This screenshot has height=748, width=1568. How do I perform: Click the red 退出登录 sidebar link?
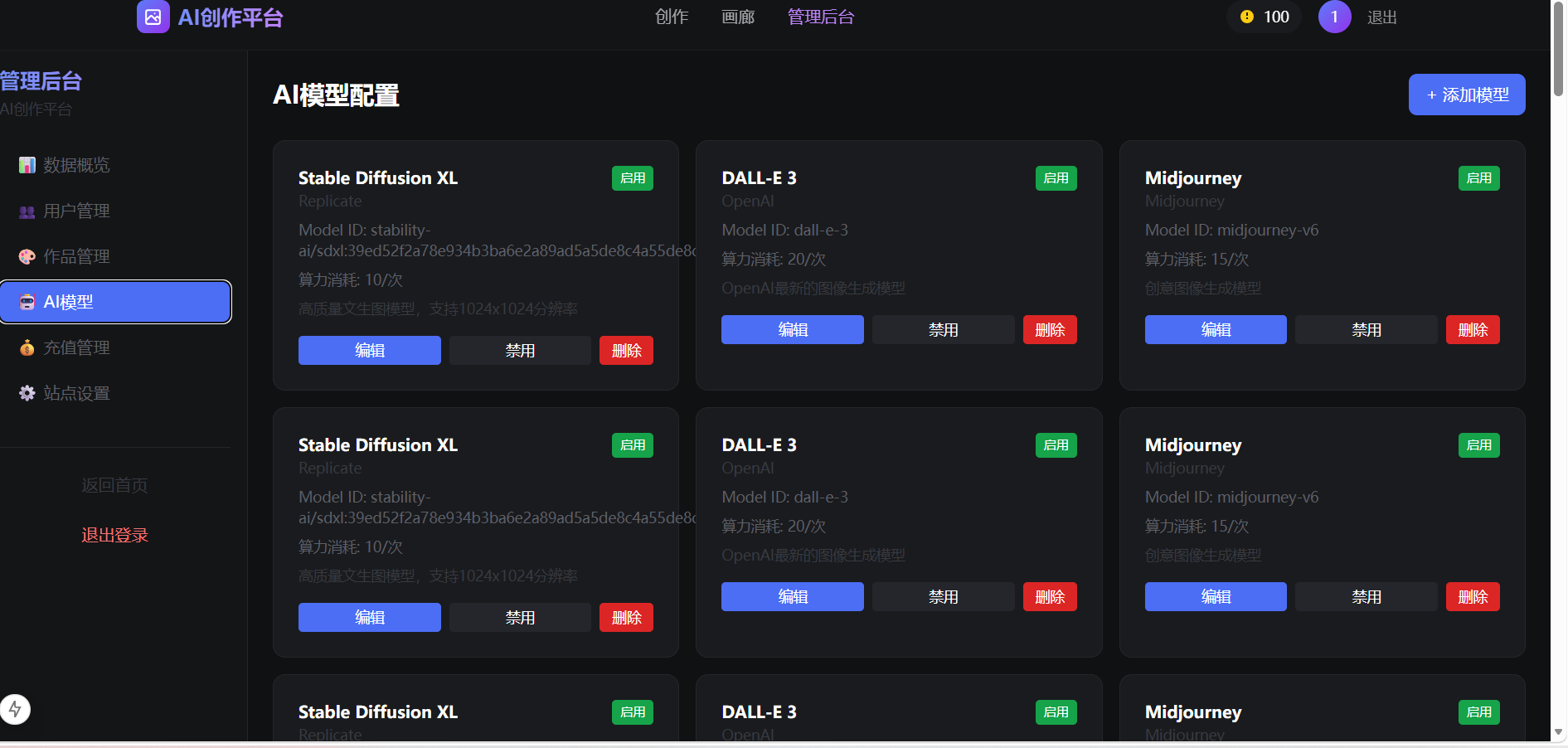coord(114,535)
